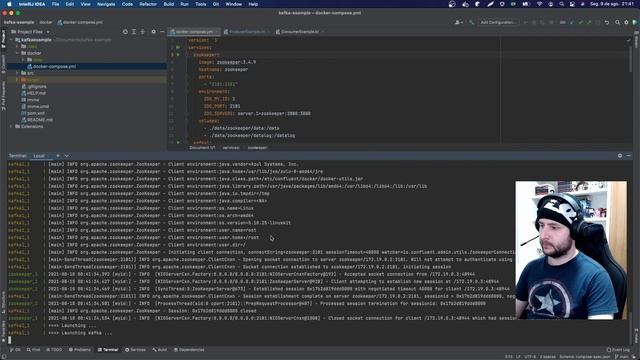The image size is (640, 360).
Task: Open the Apple menu
Action: [x=9, y=4]
